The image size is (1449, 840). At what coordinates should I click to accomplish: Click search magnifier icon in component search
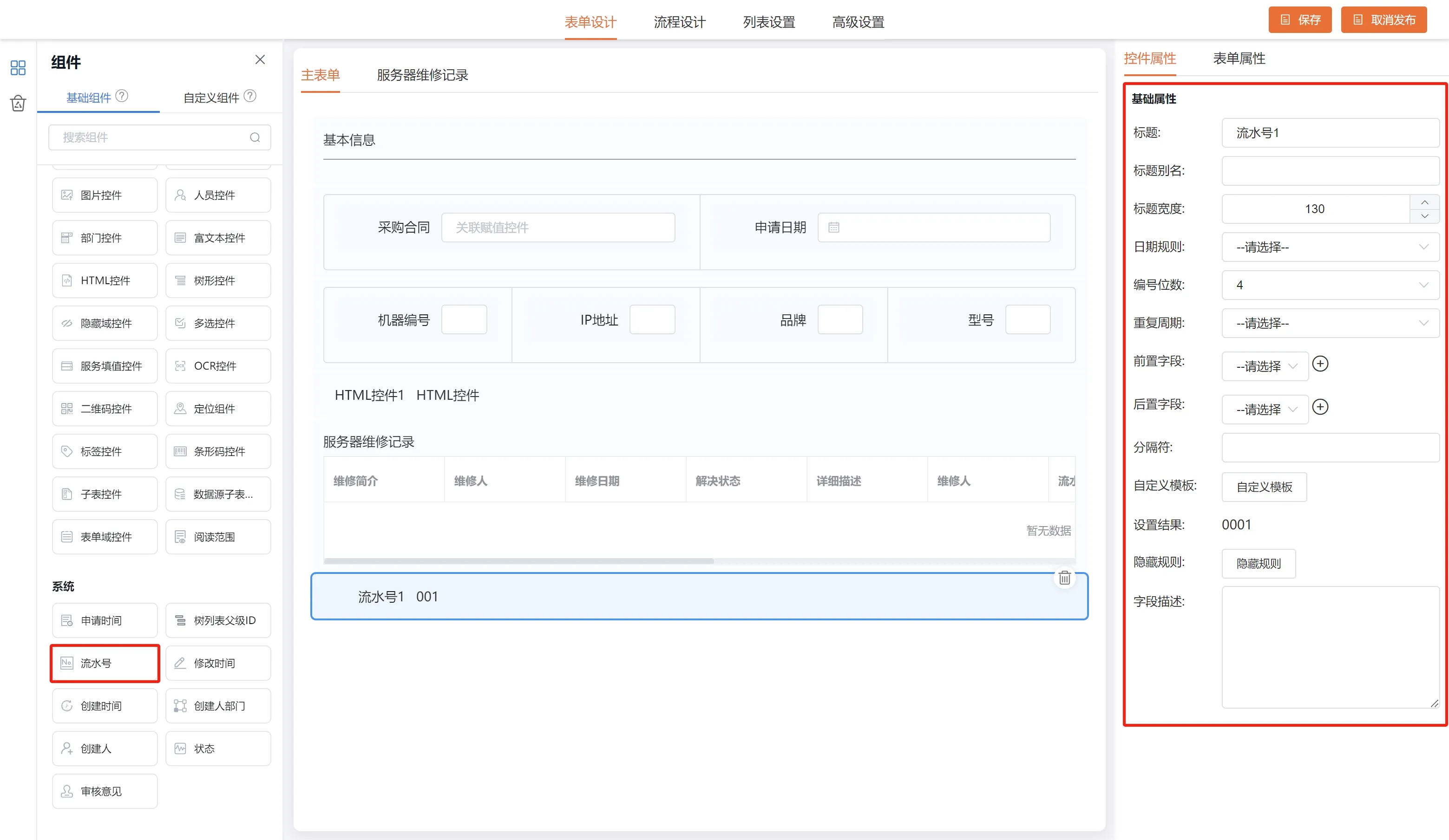255,137
